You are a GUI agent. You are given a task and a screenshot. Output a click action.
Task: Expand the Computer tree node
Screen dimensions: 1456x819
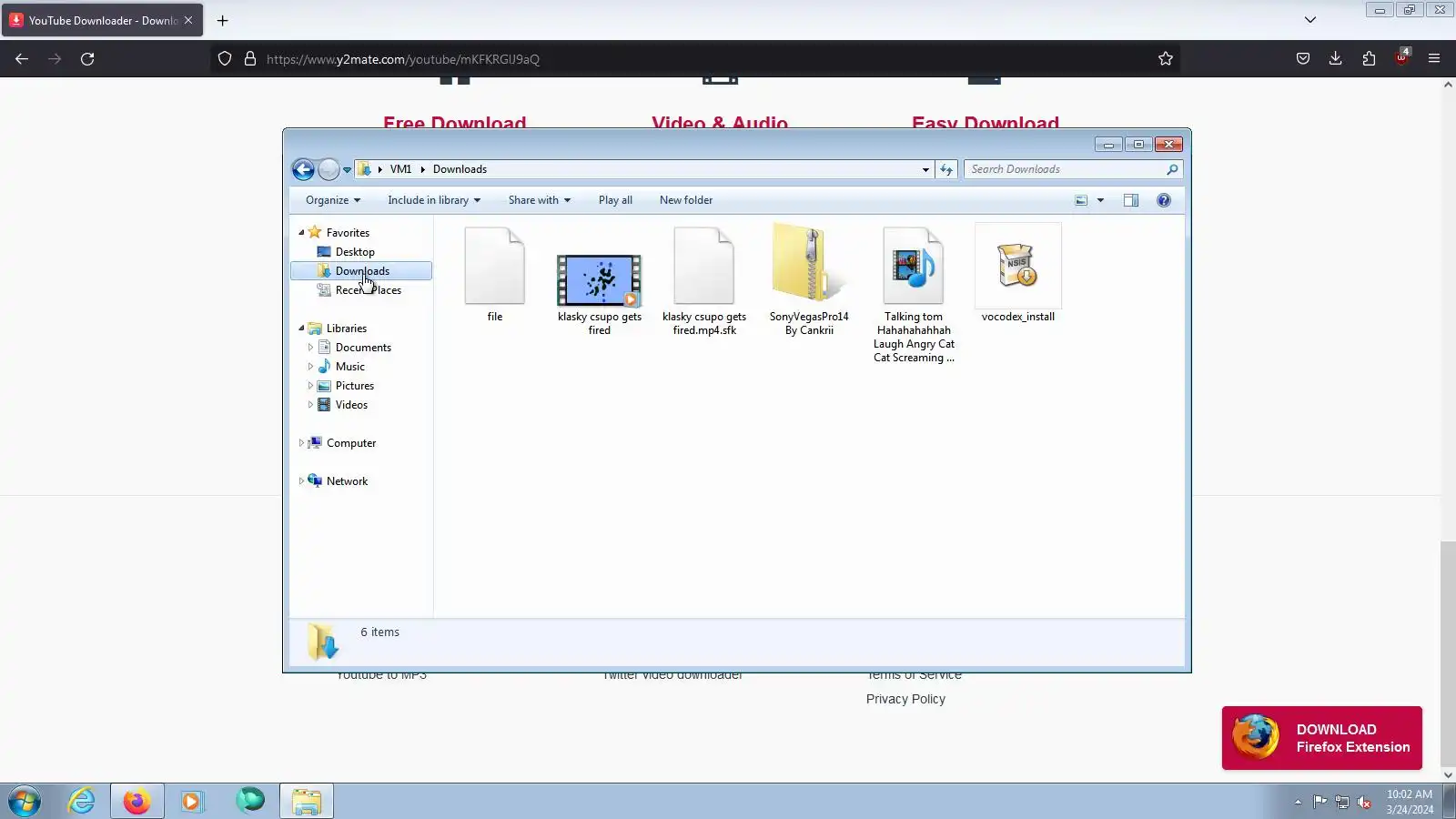[301, 443]
